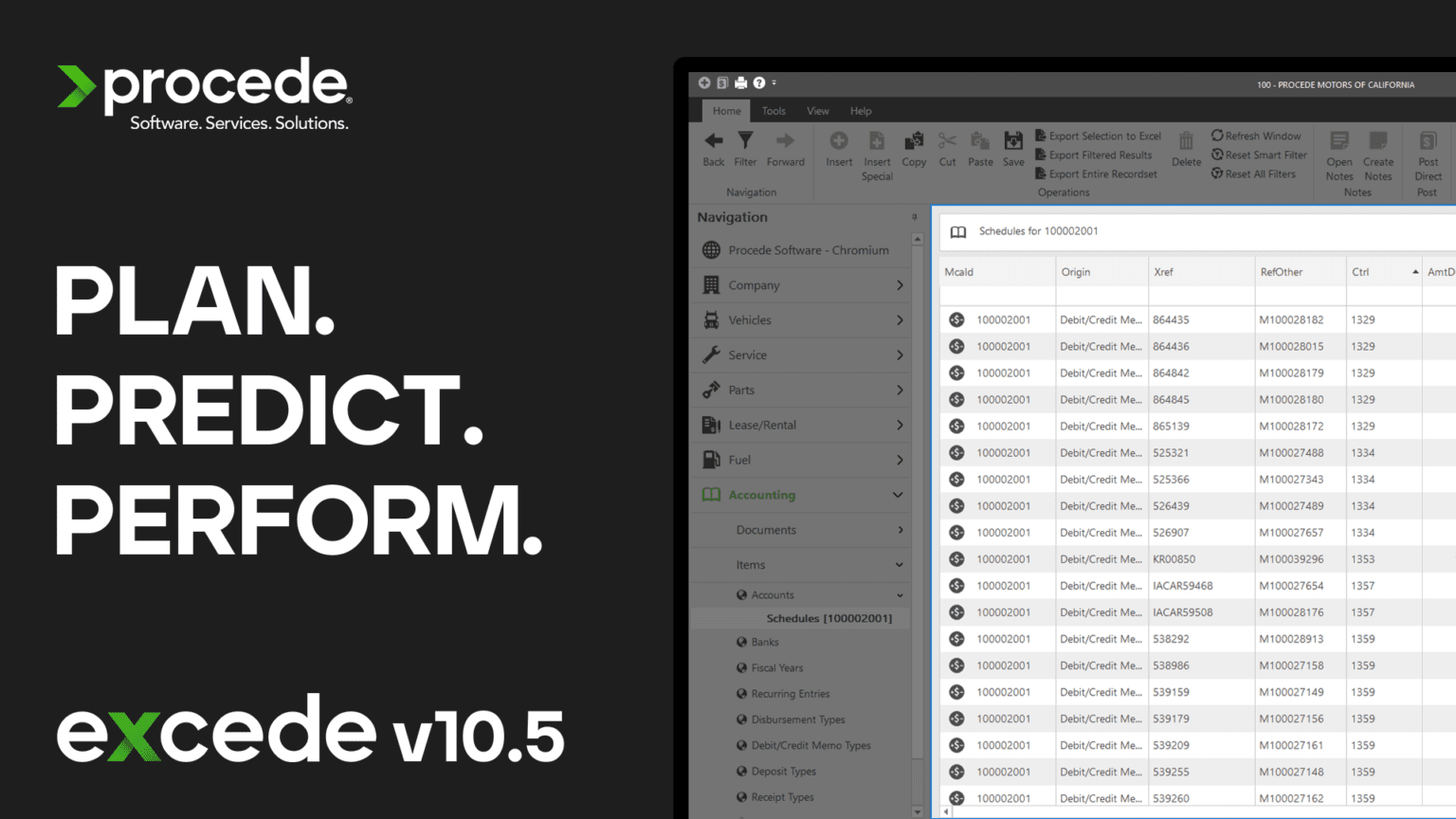The image size is (1456, 819).
Task: Click Reset All Filters
Action: [x=1253, y=173]
